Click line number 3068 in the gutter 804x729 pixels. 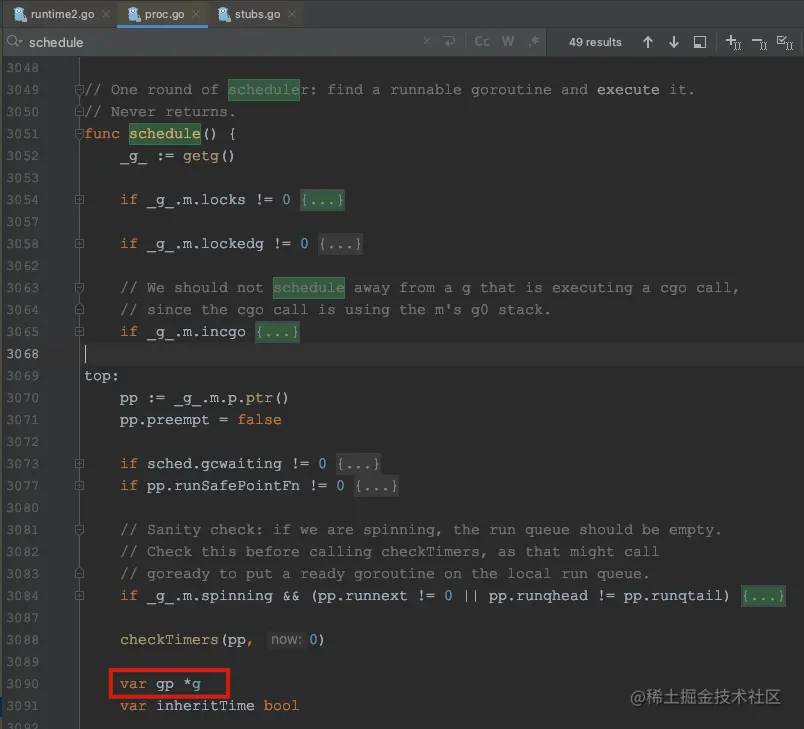[23, 354]
